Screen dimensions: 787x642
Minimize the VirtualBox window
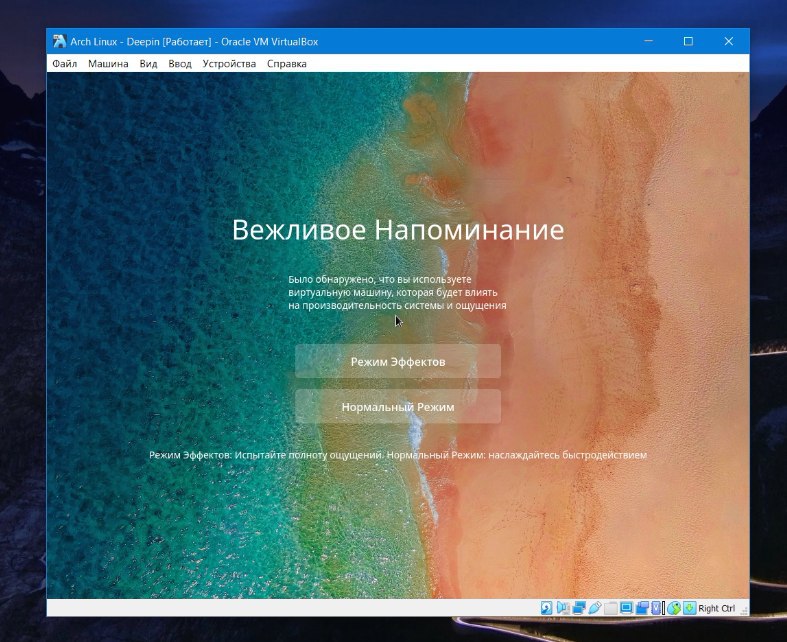tap(648, 41)
